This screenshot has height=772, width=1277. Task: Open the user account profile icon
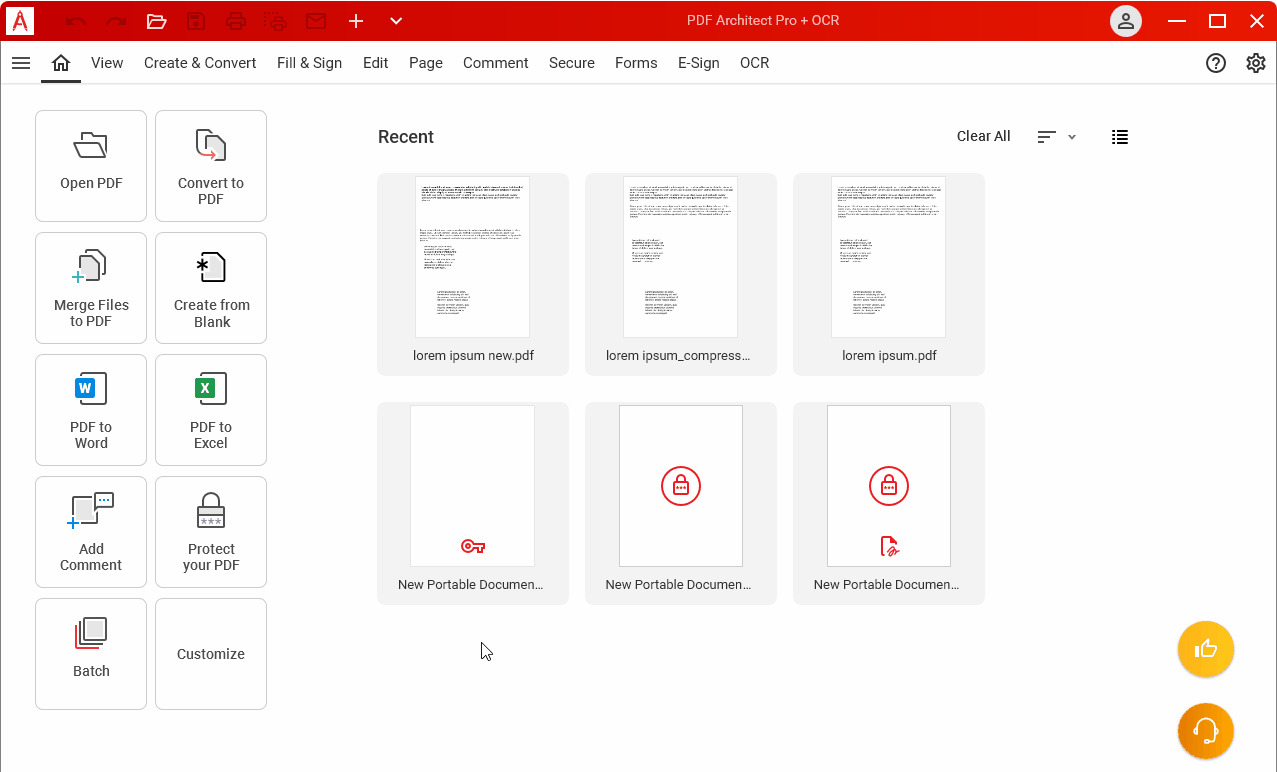coord(1126,21)
